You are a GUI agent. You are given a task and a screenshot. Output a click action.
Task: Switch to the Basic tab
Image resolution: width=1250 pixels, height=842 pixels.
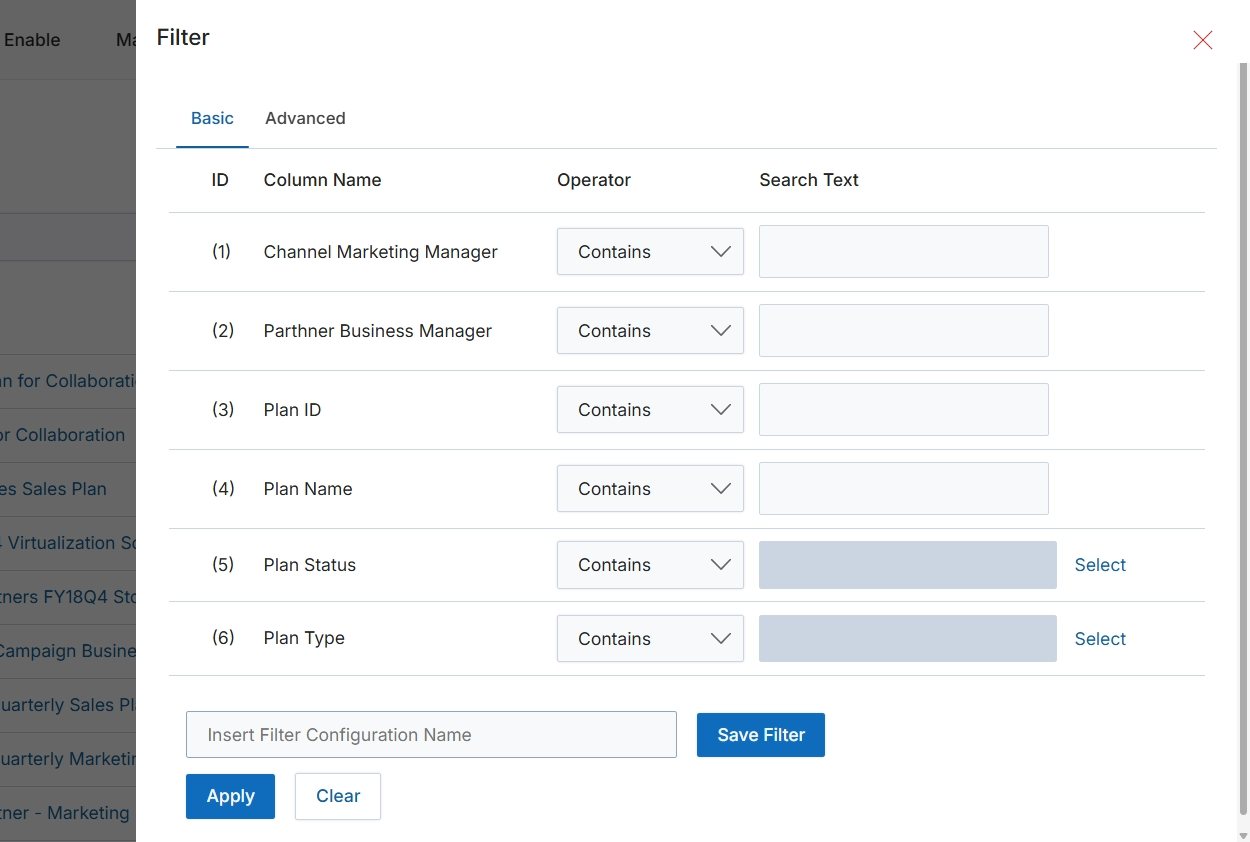pos(212,118)
